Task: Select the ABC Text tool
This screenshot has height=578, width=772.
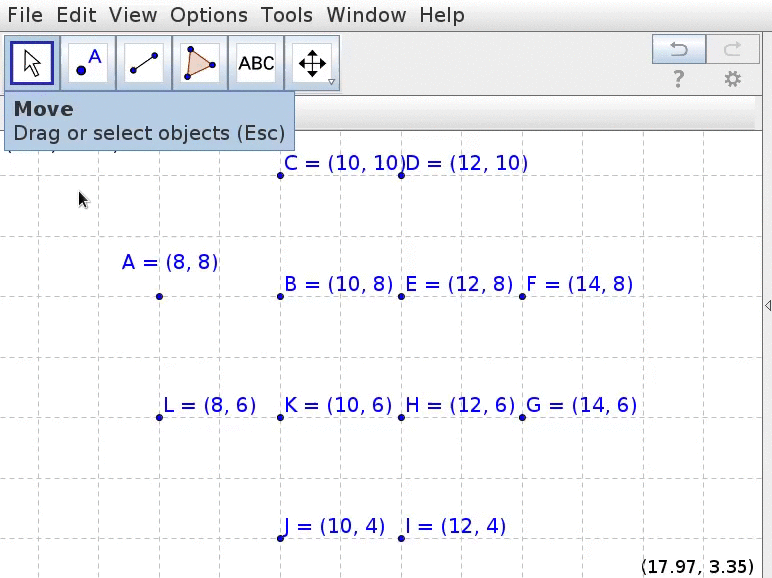Action: pos(256,63)
